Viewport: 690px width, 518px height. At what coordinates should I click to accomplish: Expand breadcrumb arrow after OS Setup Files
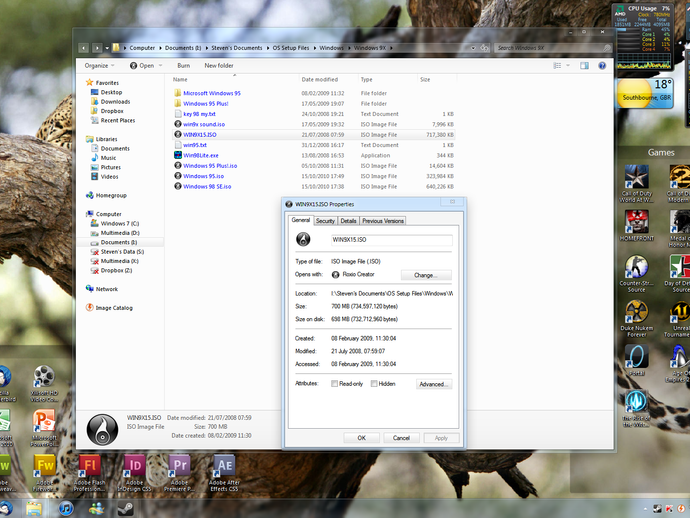315,48
